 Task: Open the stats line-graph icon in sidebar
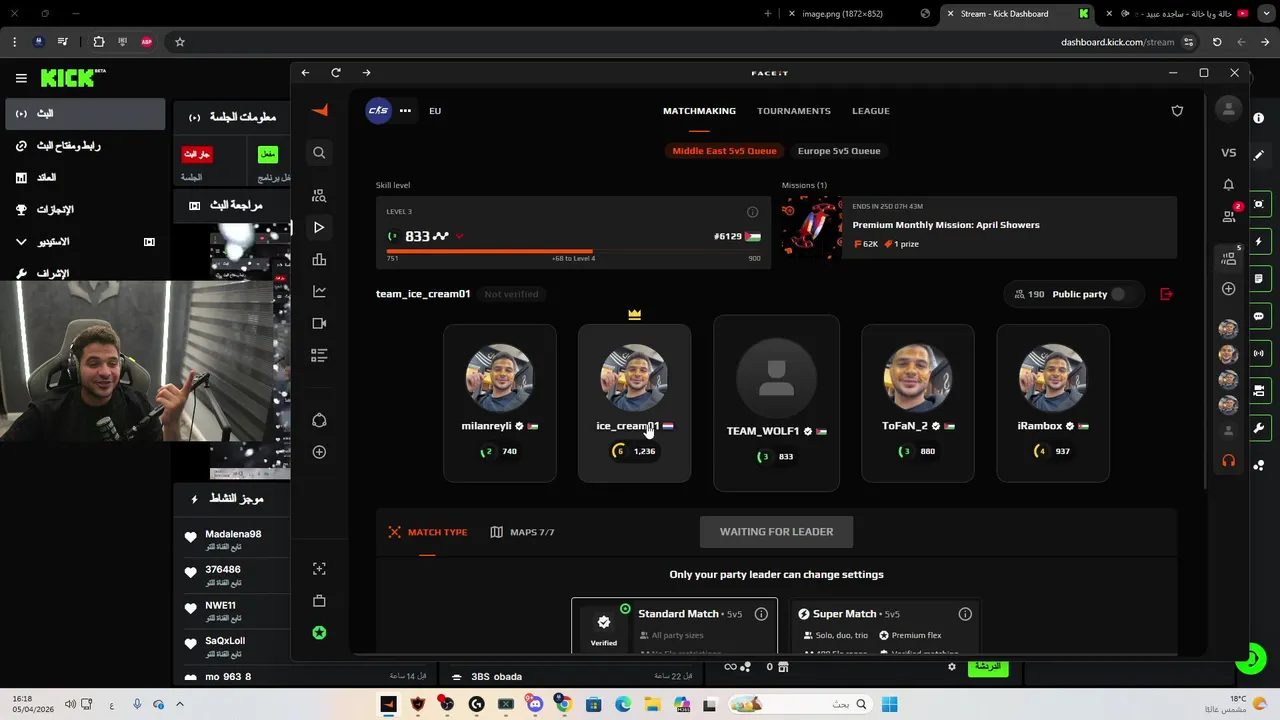pyautogui.click(x=319, y=292)
